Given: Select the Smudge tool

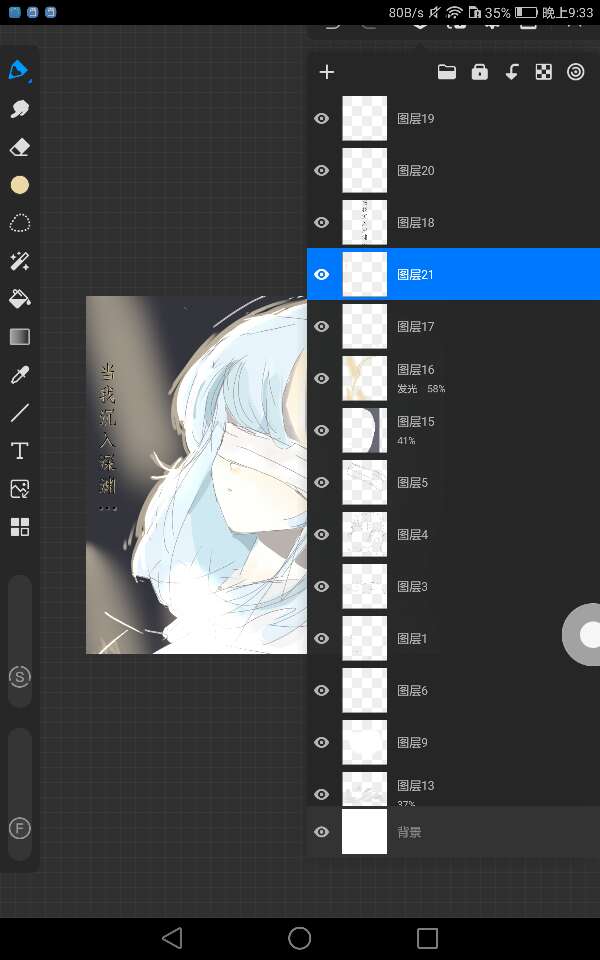Looking at the screenshot, I should [x=19, y=109].
